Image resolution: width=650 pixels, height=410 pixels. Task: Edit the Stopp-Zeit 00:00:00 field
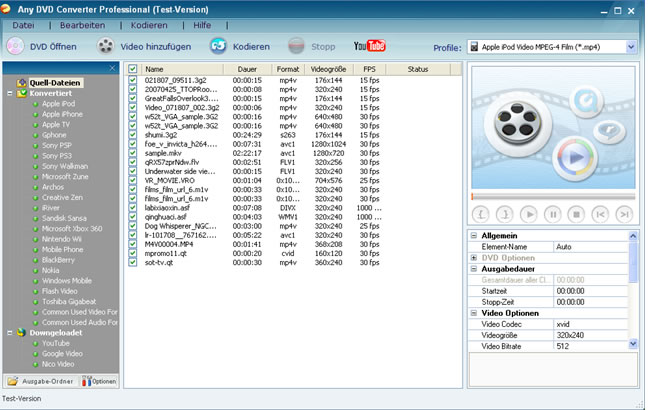[x=591, y=302]
